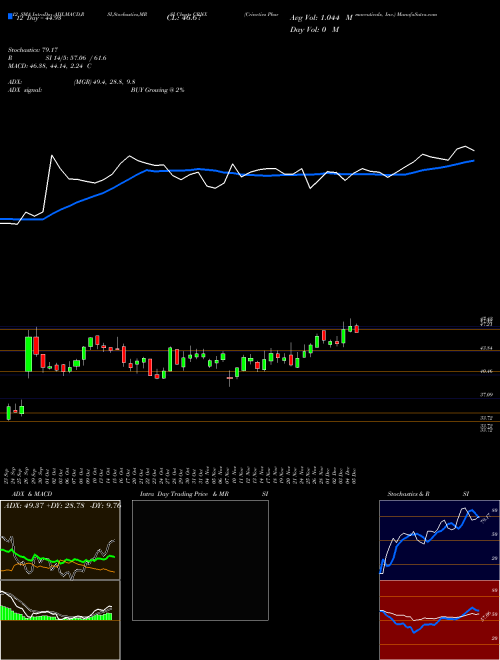Click the "Stochastics & R SI" panel title

click(x=428, y=494)
